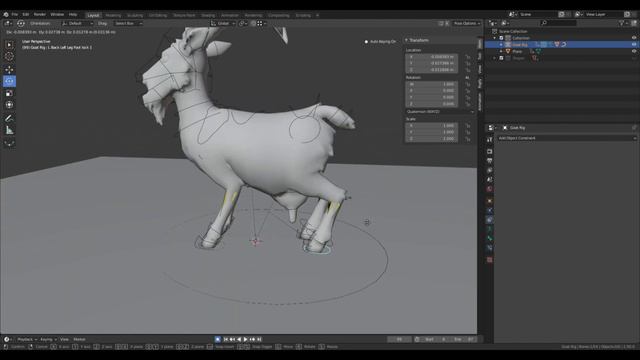Open the Output properties tab icon
The image size is (640, 360).
(489, 161)
